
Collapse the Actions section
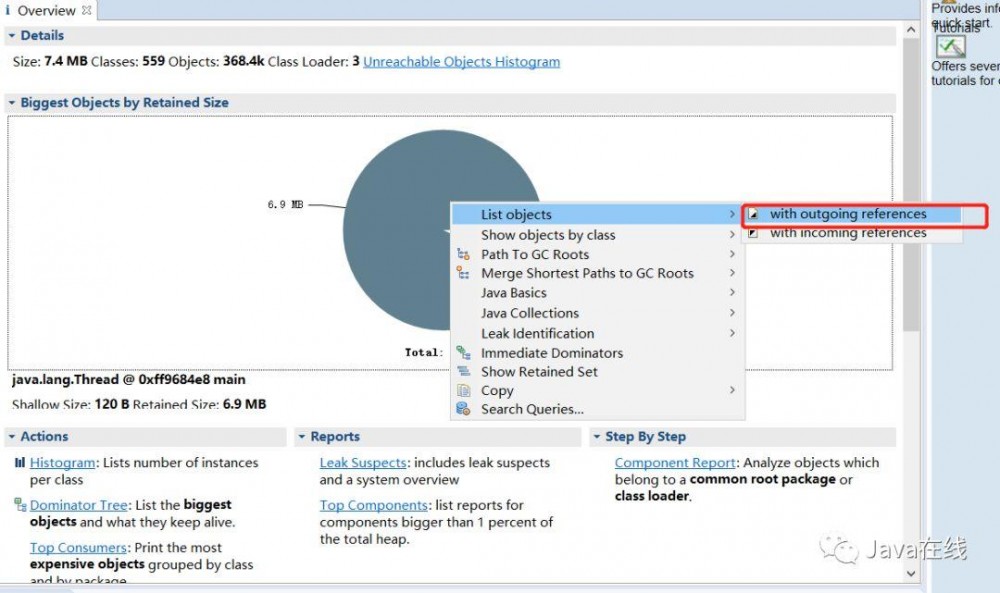point(11,437)
